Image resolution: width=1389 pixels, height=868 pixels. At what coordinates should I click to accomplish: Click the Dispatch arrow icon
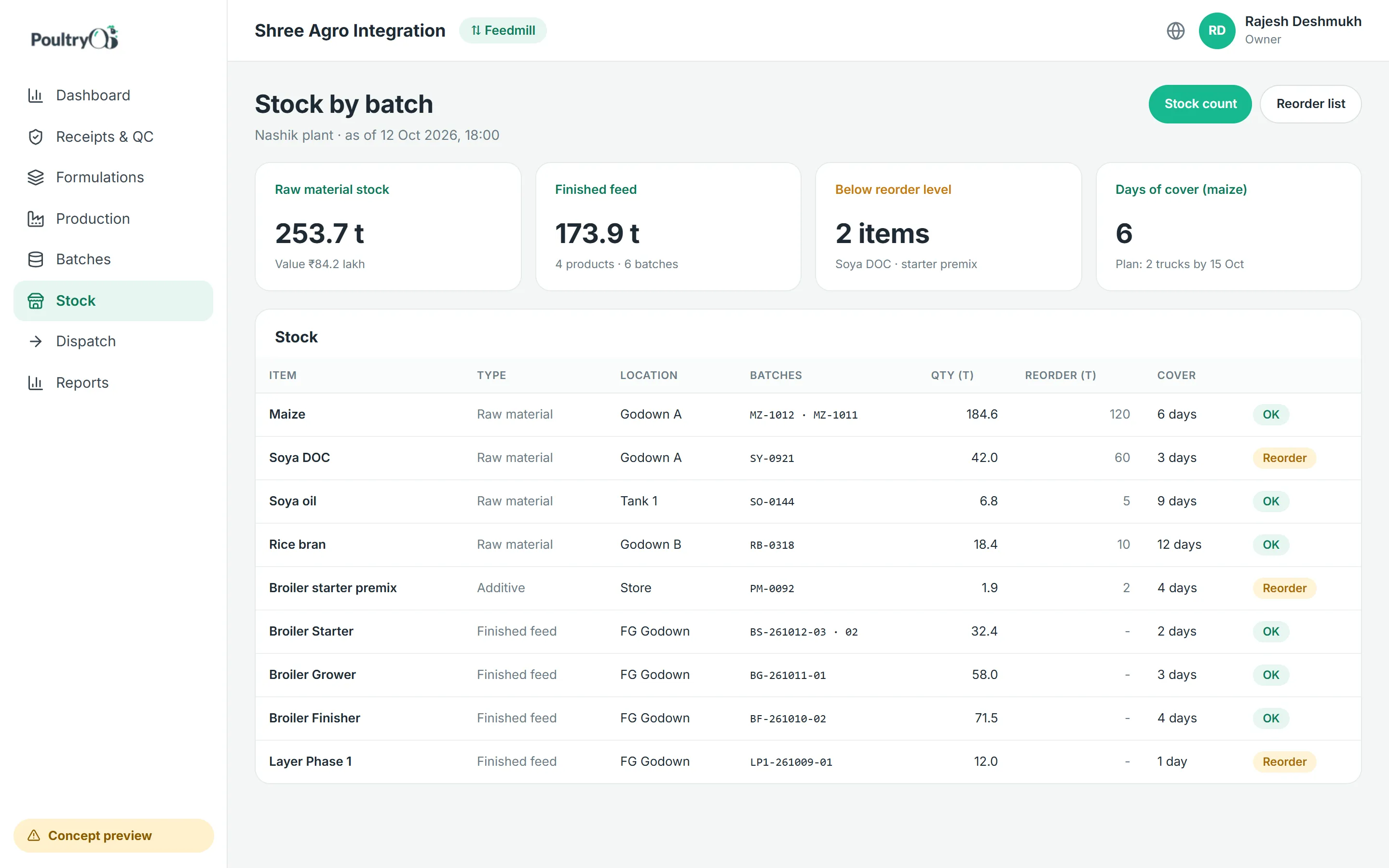[x=36, y=341]
